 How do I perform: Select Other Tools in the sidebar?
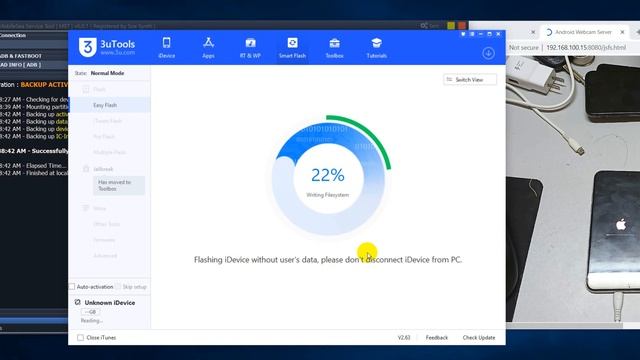point(107,224)
